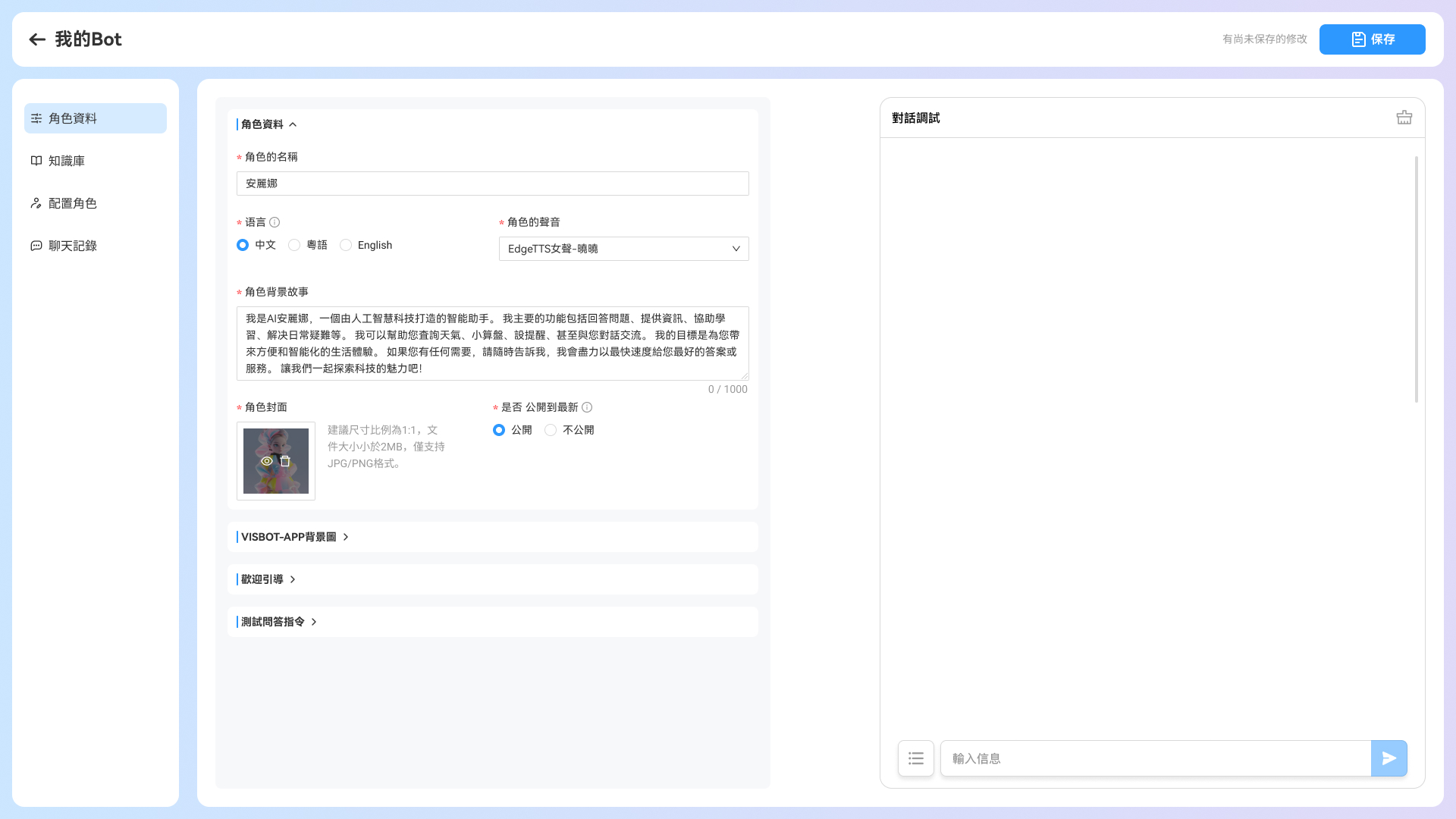Screen dimensions: 1456x819
Task: Delete the cover image with the trash icon
Action: click(285, 461)
